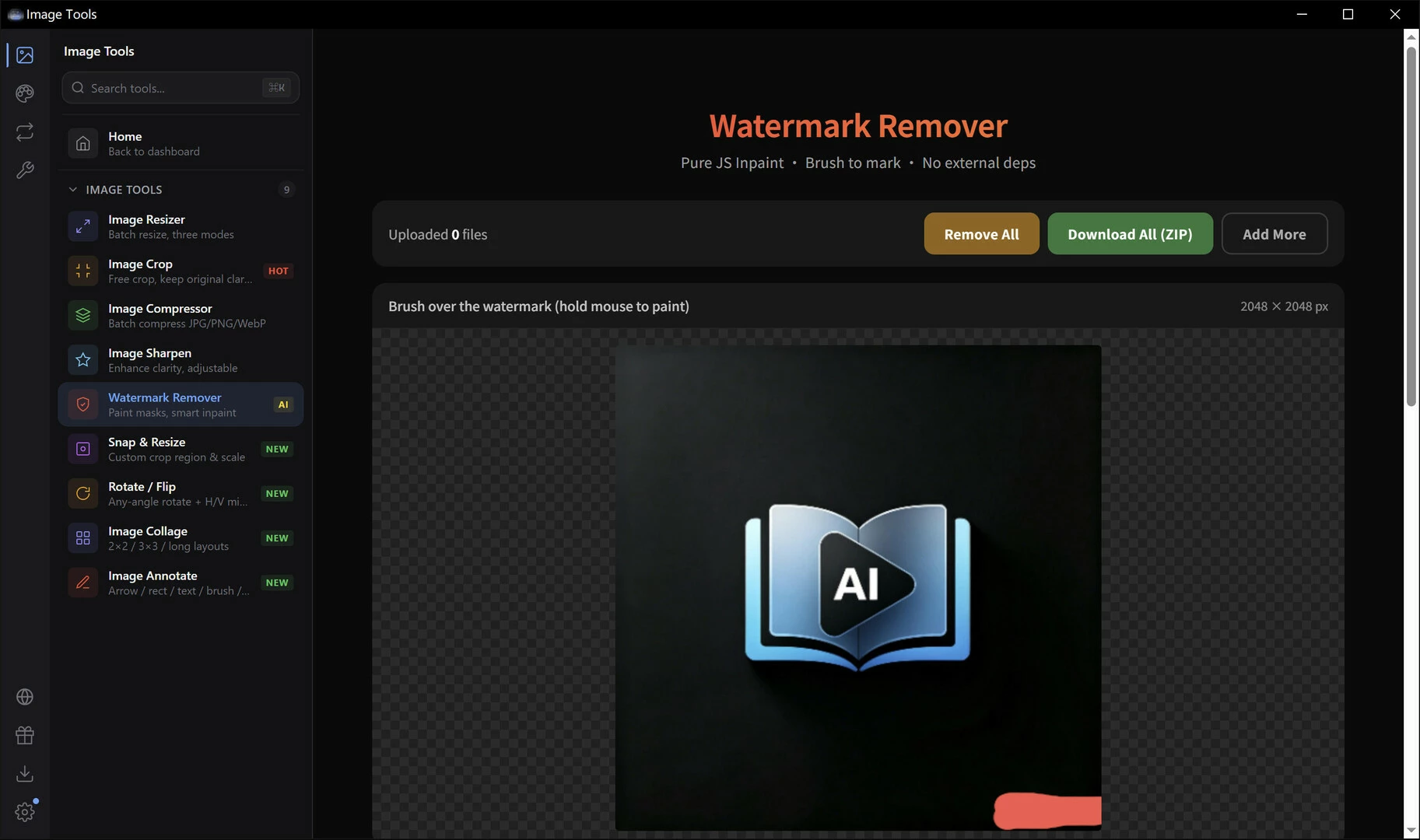Close the Image Tools window
This screenshot has width=1420, height=840.
[x=1395, y=14]
